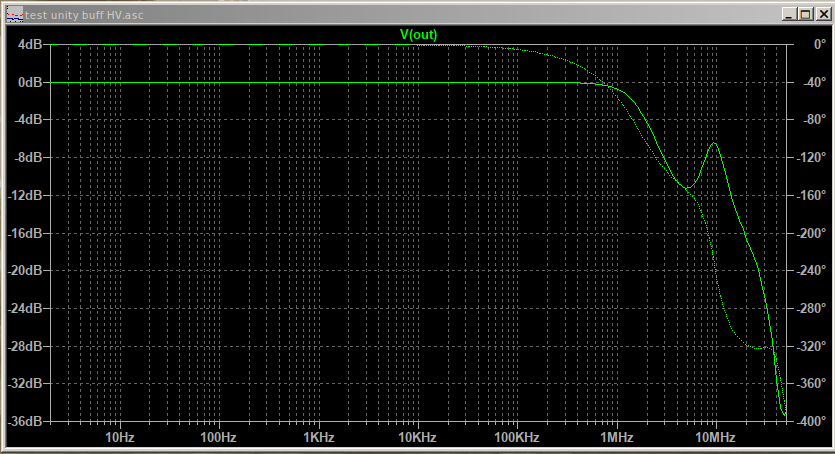835x454 pixels.
Task: Click the gain peak near 10MHz
Action: (x=714, y=143)
